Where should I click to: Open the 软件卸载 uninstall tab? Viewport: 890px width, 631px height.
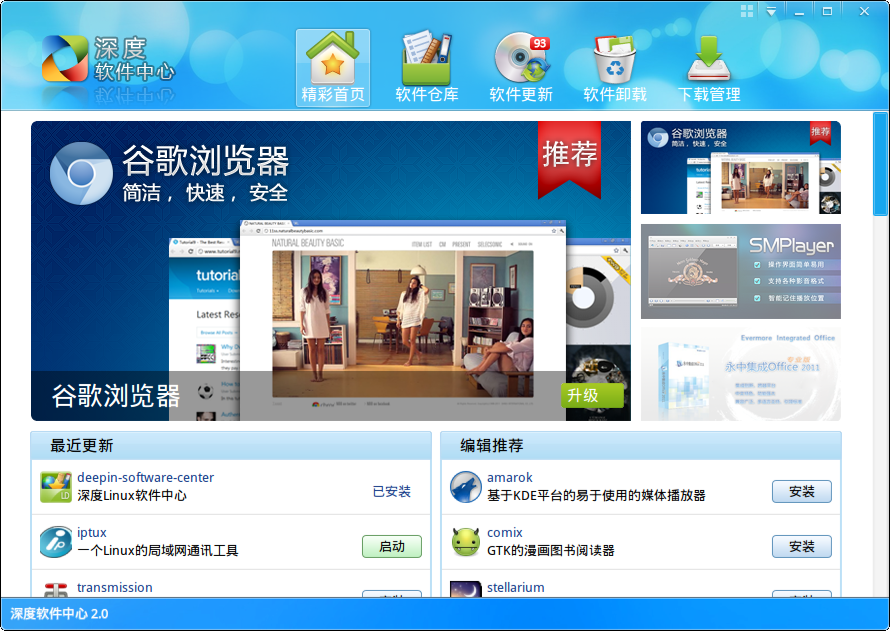click(x=615, y=68)
